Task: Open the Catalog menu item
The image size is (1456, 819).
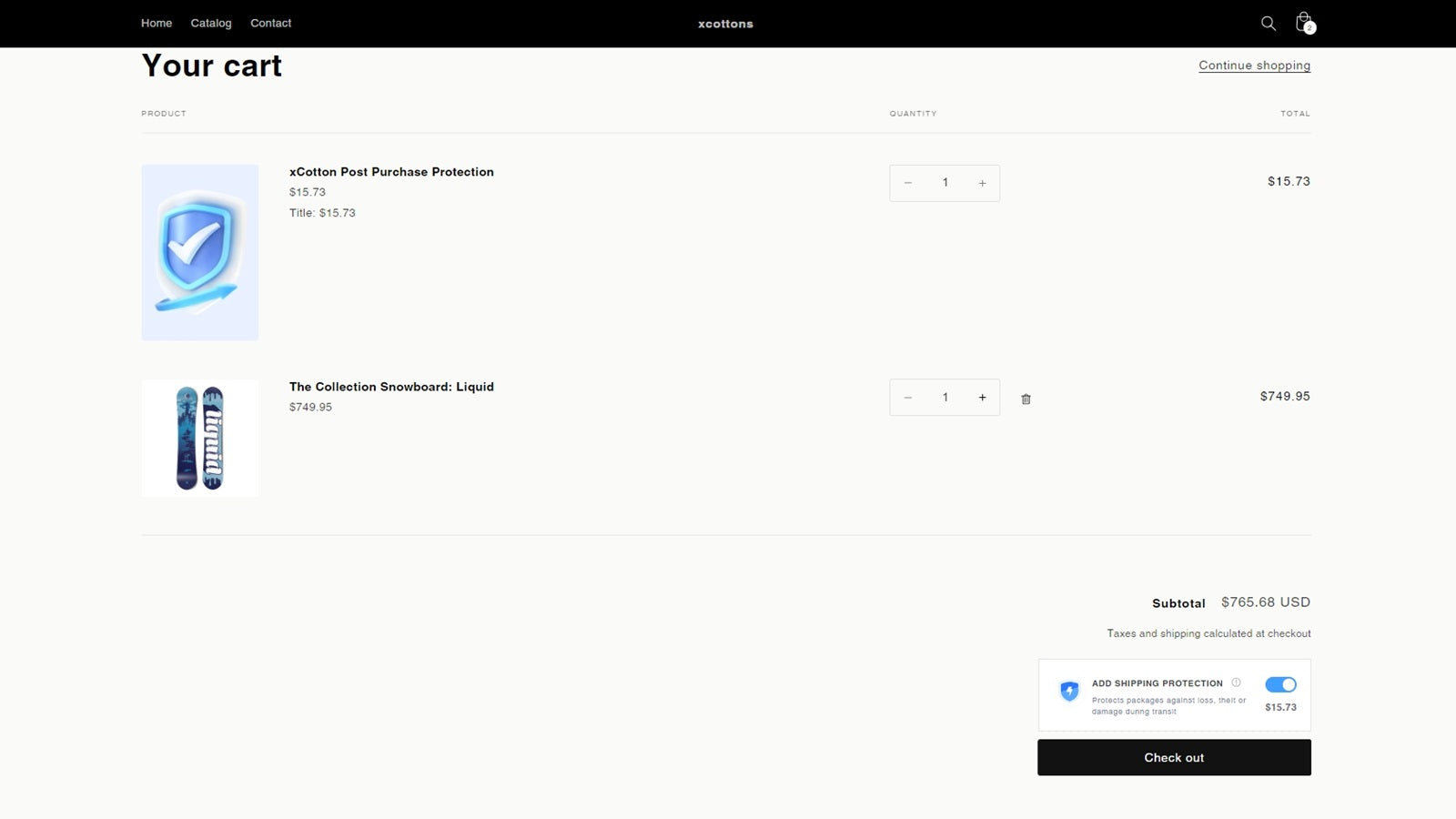Action: tap(211, 24)
